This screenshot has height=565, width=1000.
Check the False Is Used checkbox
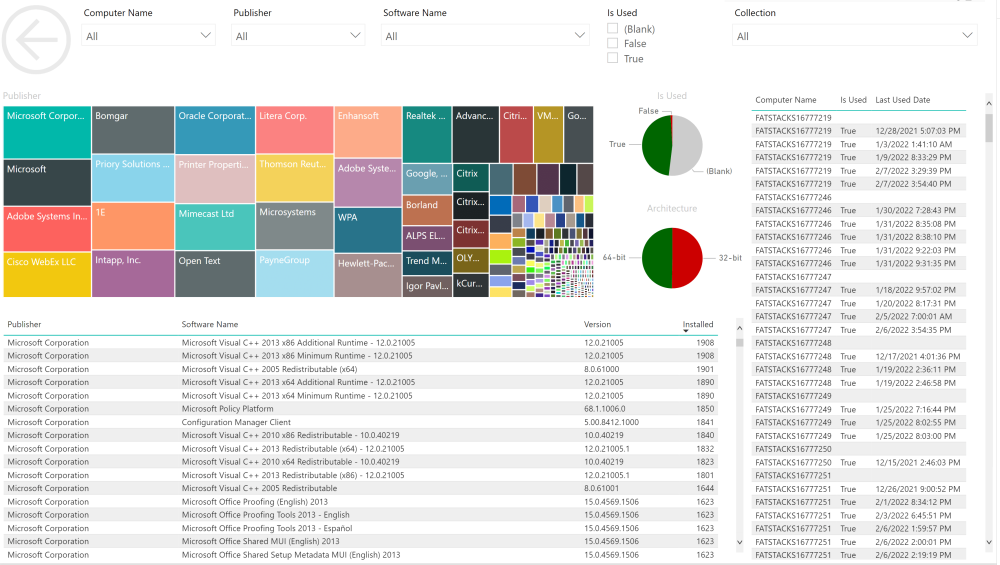pos(613,43)
